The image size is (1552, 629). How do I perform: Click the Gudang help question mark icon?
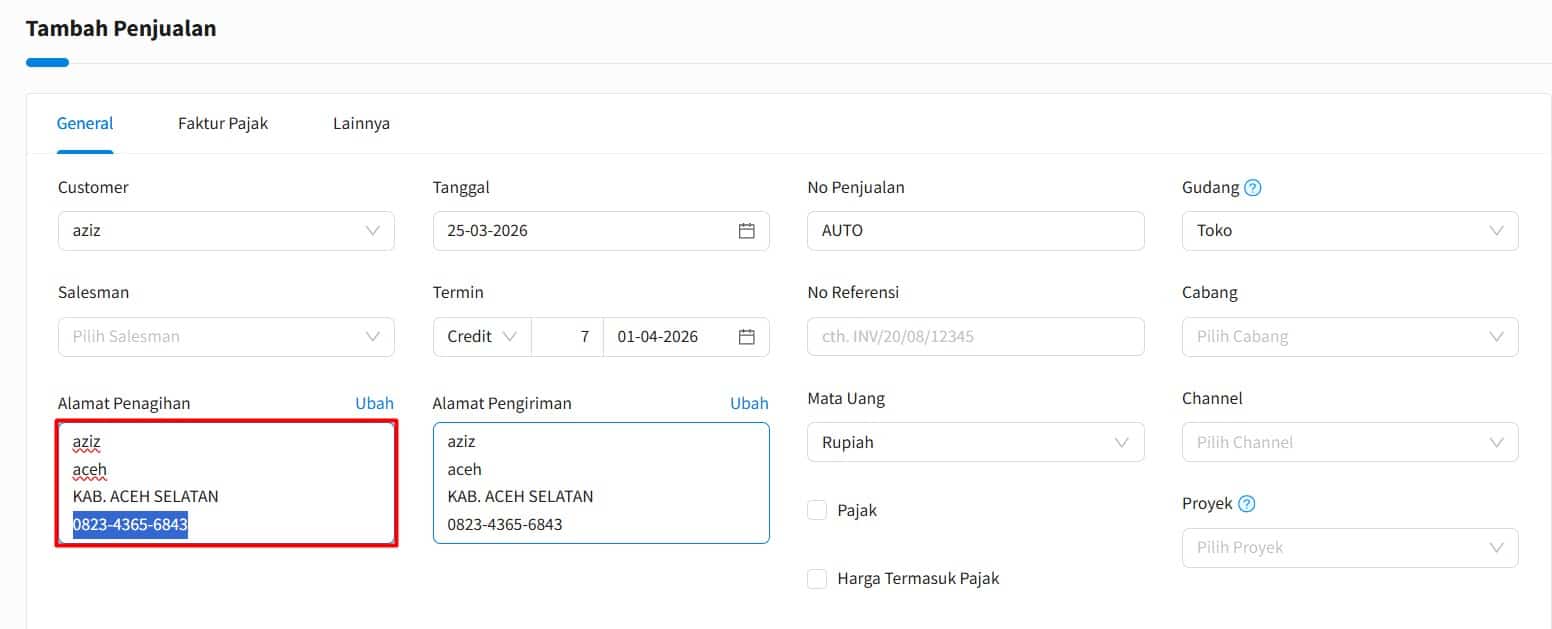(x=1252, y=188)
